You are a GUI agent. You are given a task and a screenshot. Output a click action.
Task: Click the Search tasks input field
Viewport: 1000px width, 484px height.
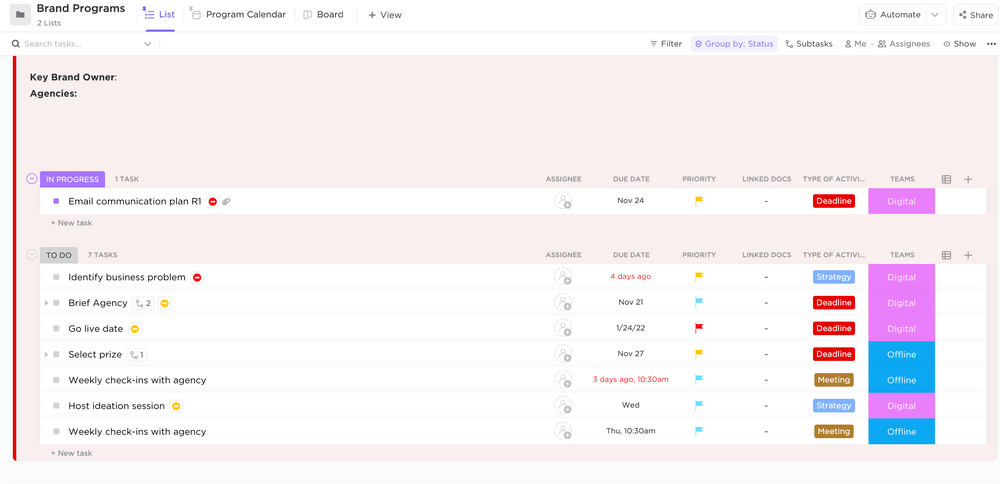(80, 44)
